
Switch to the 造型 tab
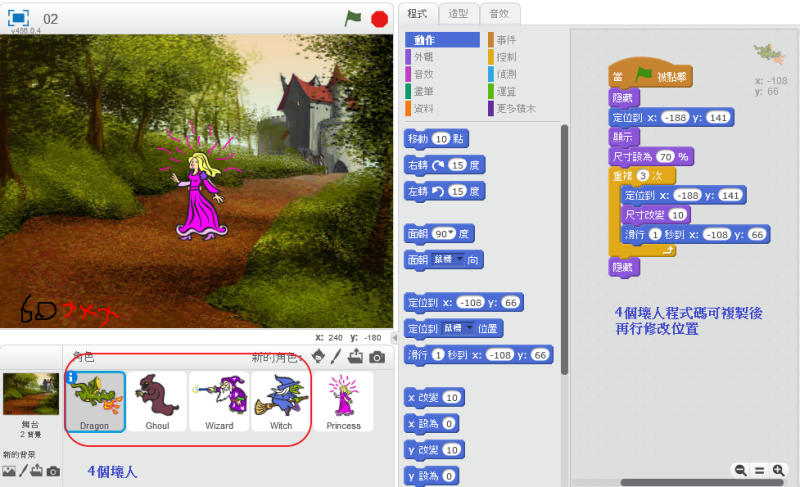click(x=459, y=13)
